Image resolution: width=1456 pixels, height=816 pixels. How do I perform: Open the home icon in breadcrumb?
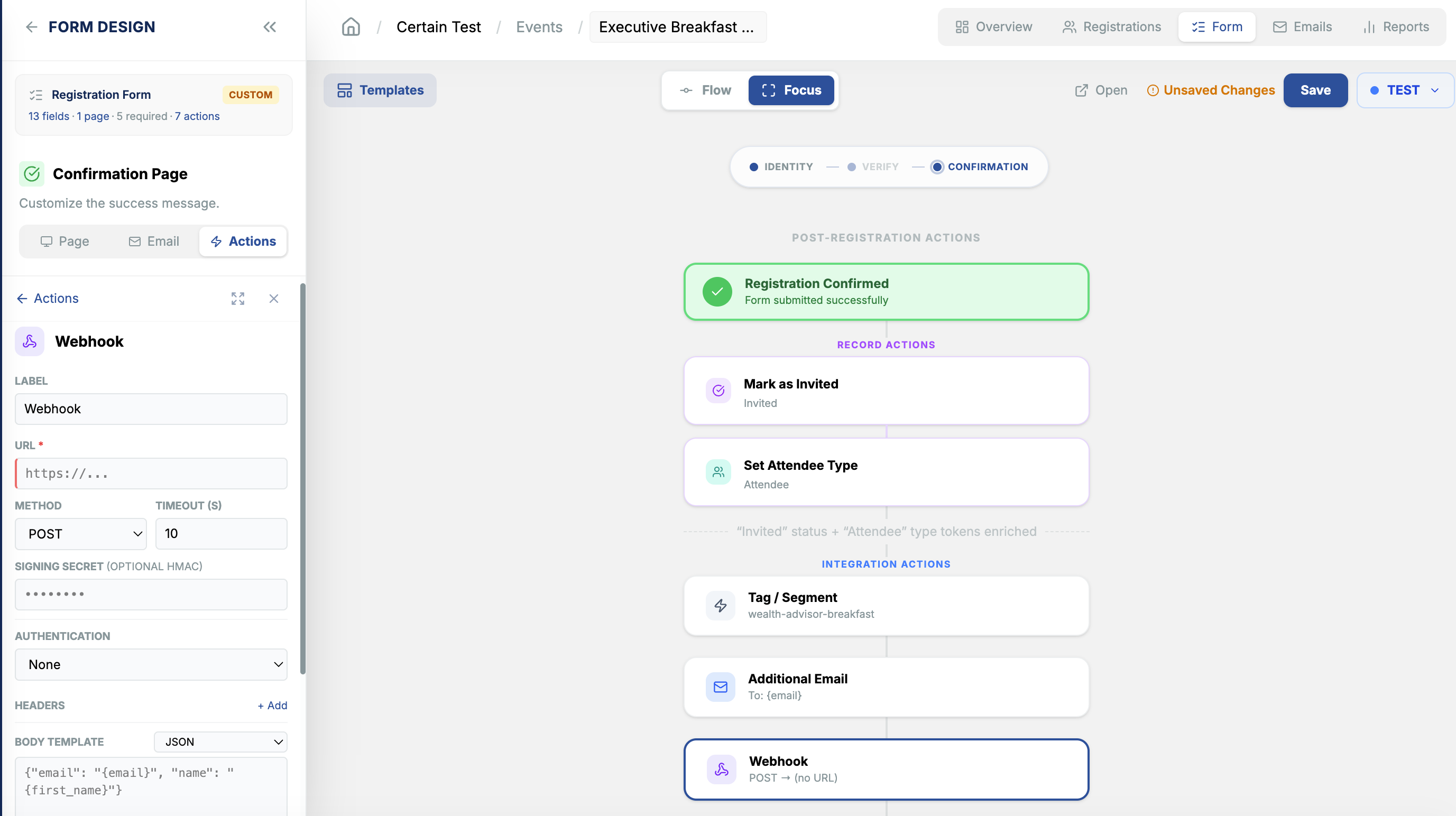click(351, 26)
